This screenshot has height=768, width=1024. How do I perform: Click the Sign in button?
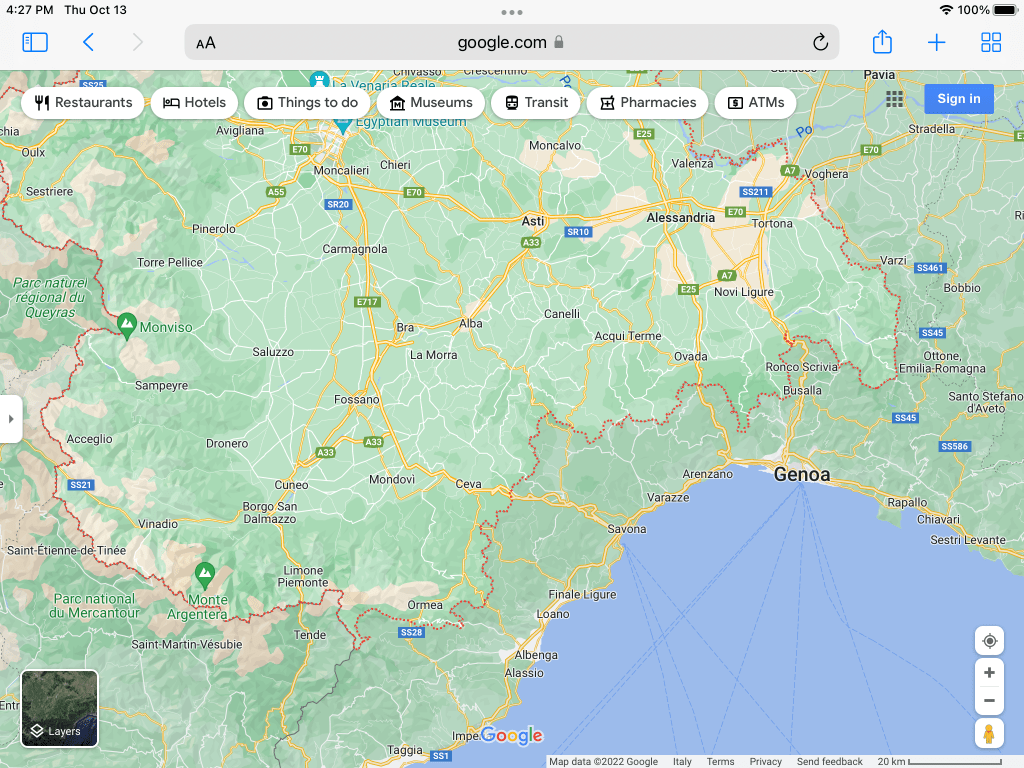coord(958,98)
